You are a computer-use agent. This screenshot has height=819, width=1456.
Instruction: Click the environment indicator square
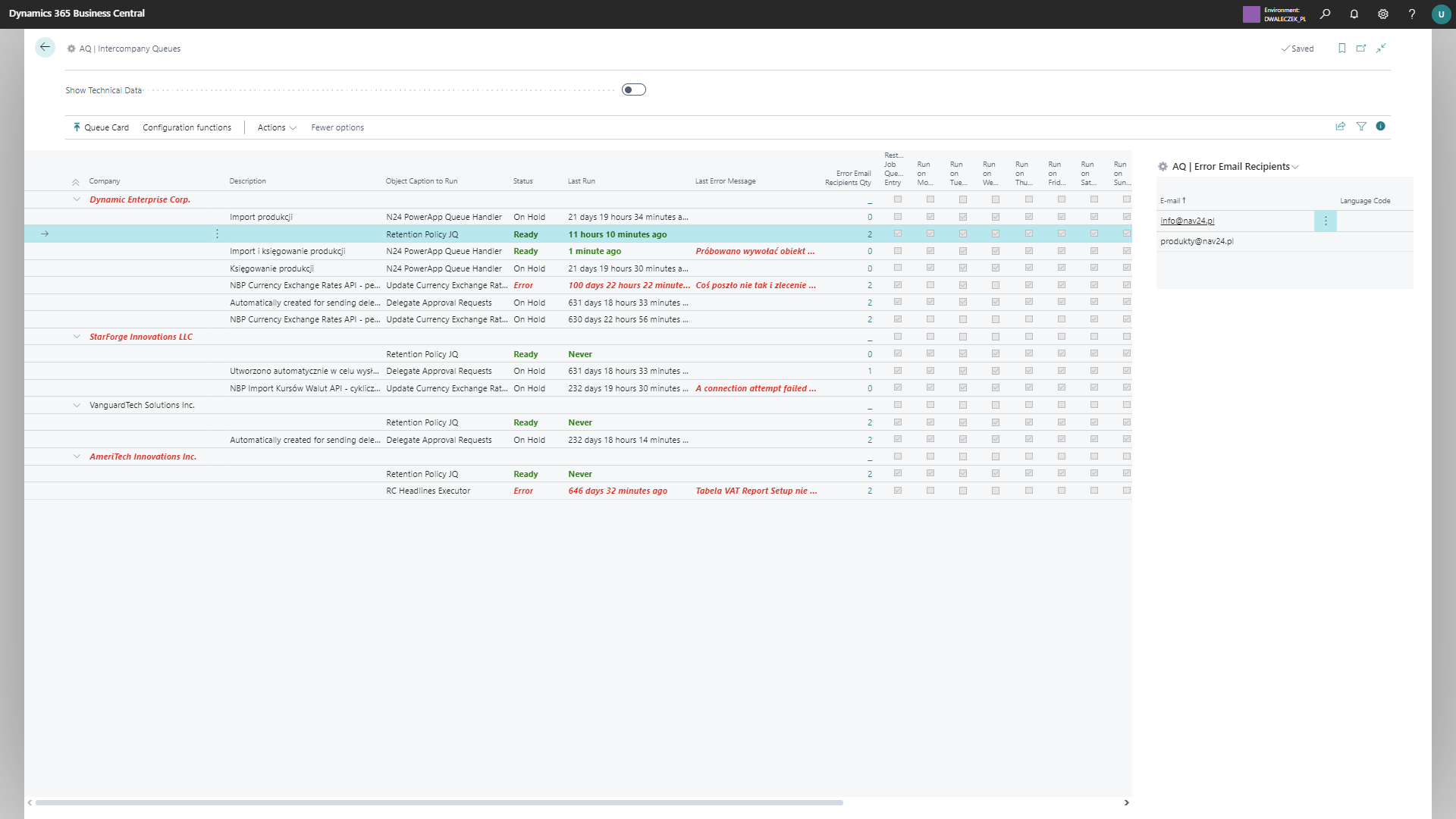pyautogui.click(x=1251, y=14)
